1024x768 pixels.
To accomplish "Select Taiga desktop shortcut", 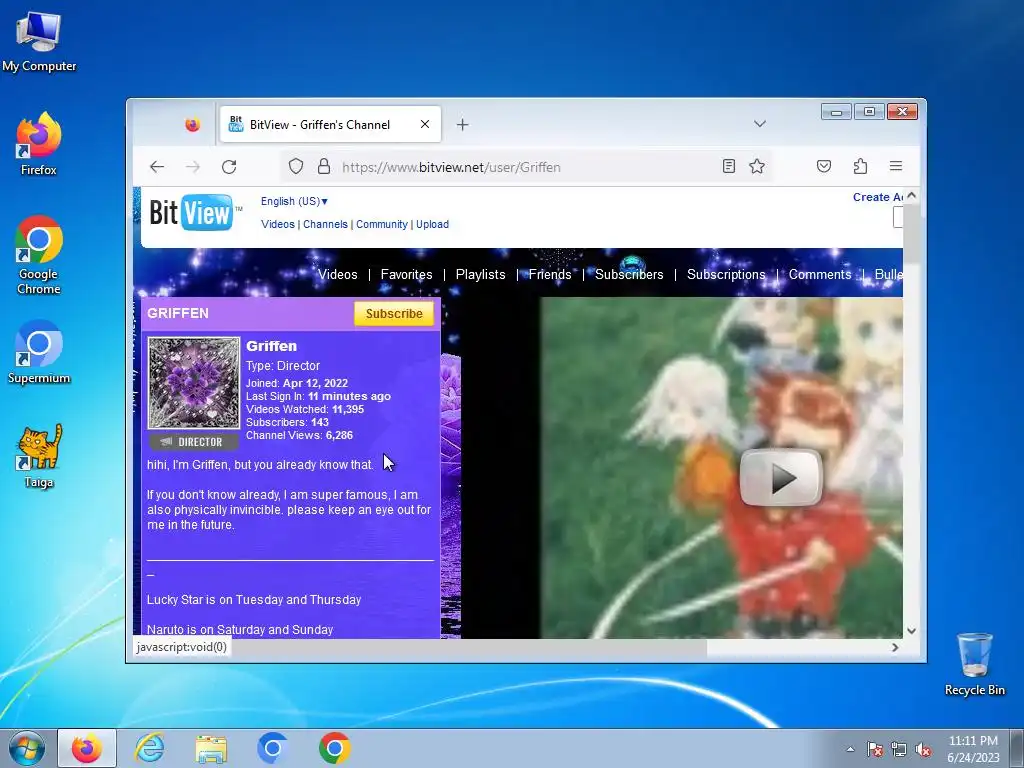I will (39, 456).
